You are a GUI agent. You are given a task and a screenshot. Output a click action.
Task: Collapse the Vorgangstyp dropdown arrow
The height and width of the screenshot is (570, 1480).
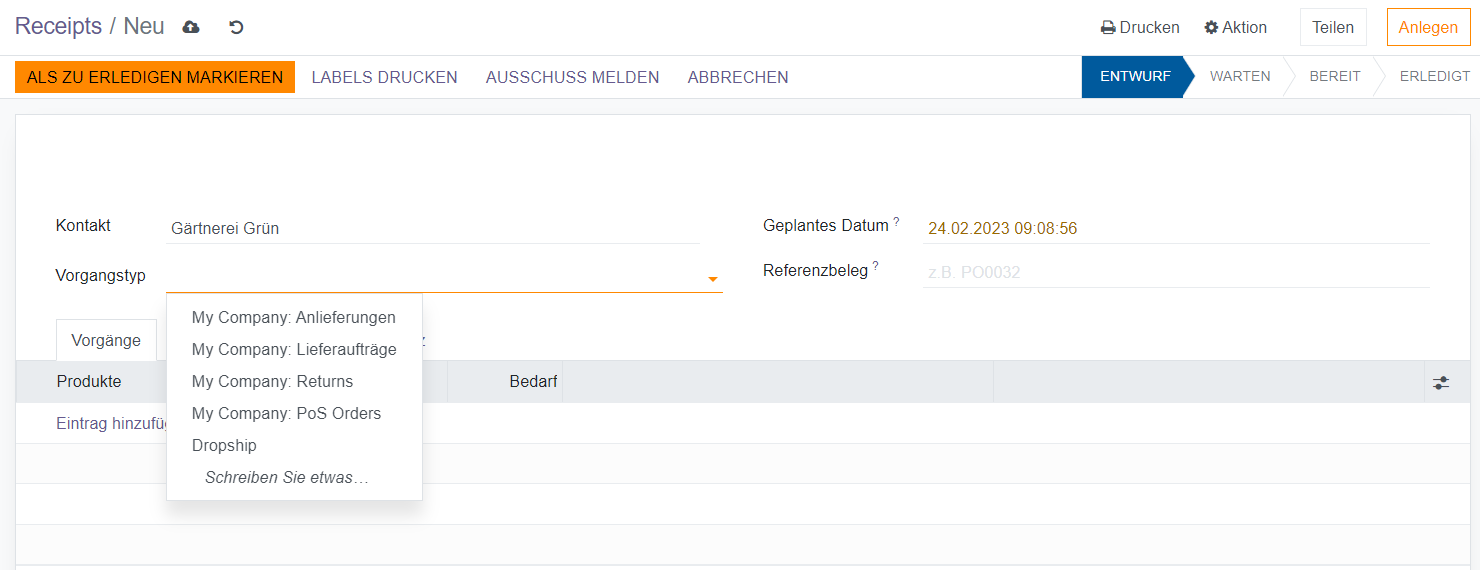[x=713, y=279]
